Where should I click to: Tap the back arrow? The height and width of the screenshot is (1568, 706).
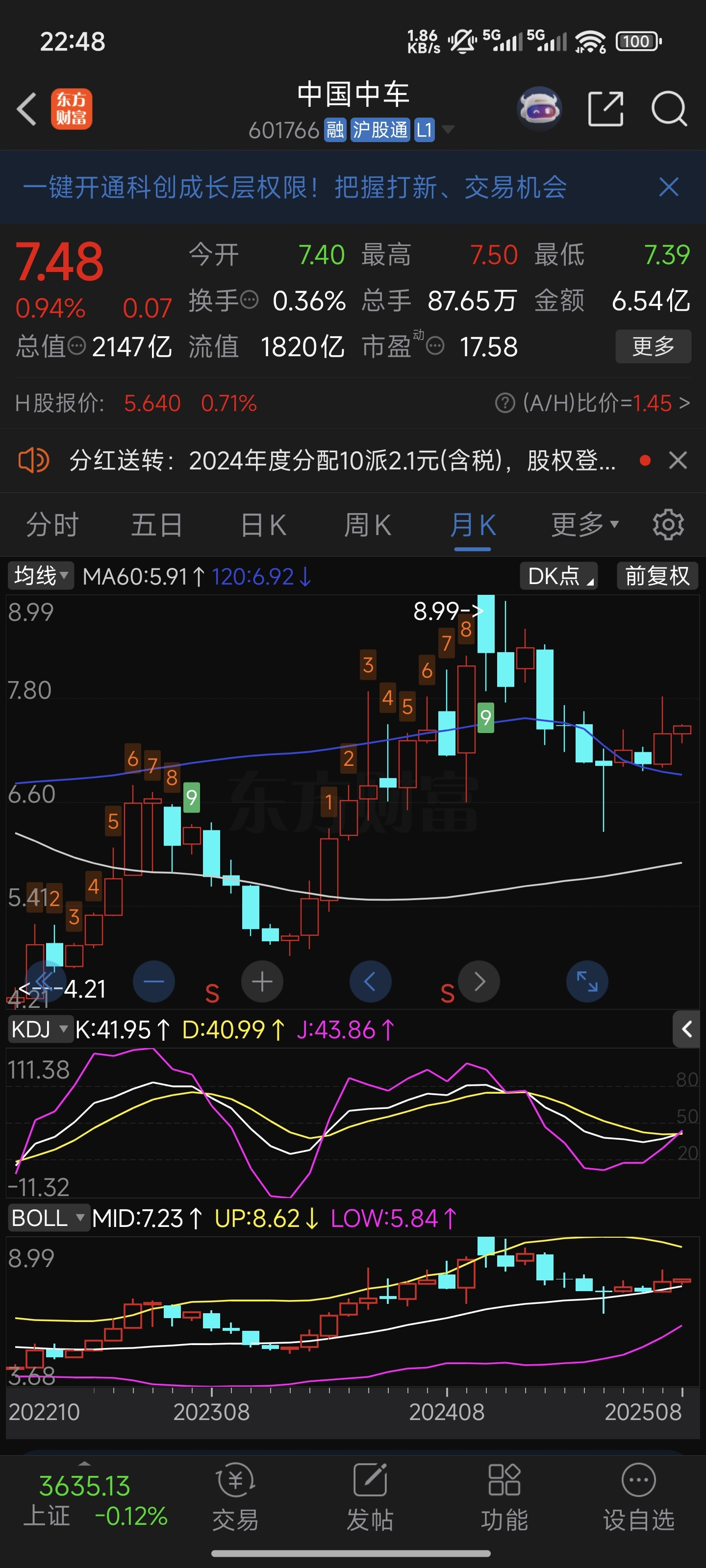(x=27, y=110)
